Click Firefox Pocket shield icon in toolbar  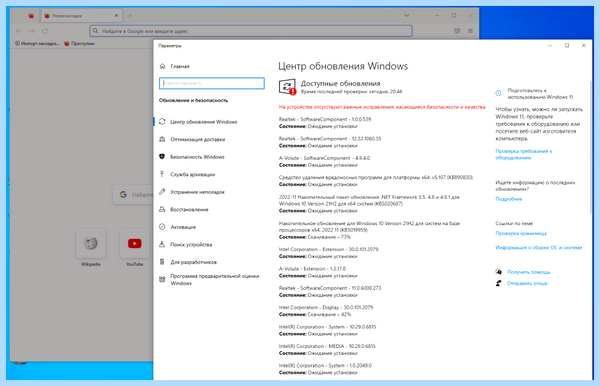tap(457, 31)
